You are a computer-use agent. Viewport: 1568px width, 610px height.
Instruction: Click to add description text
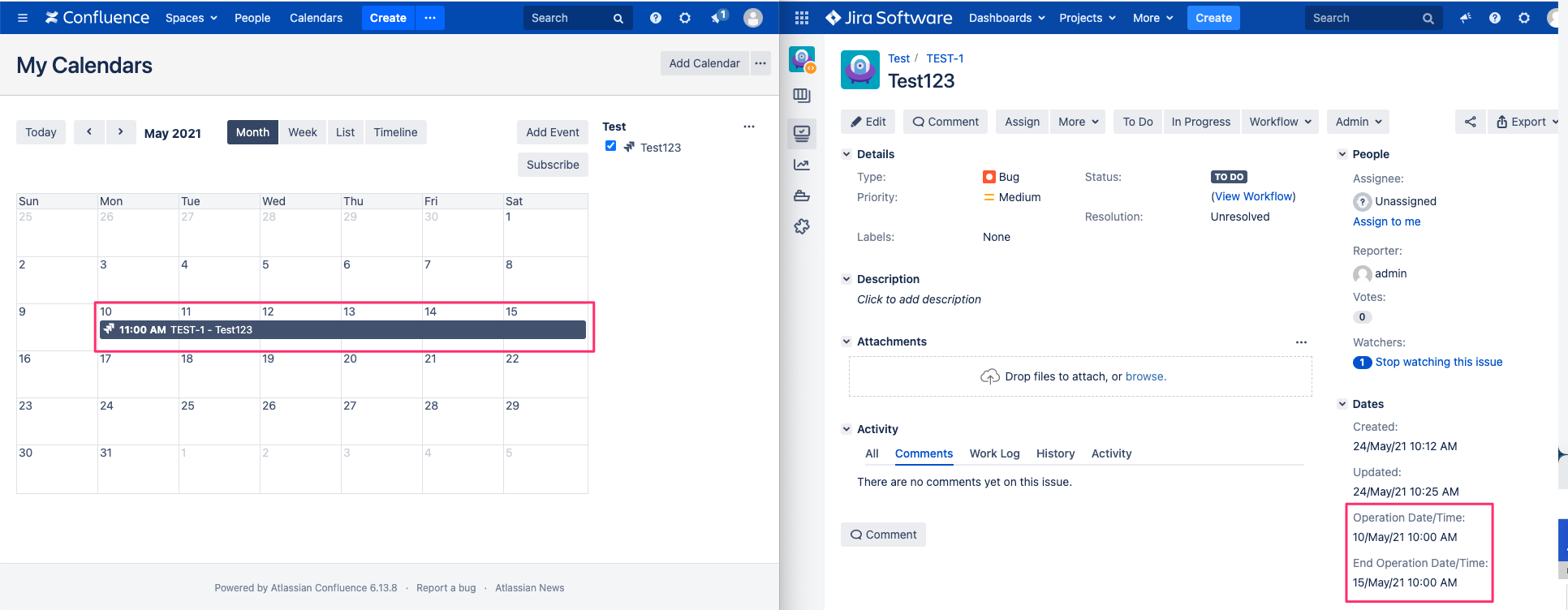click(x=919, y=299)
